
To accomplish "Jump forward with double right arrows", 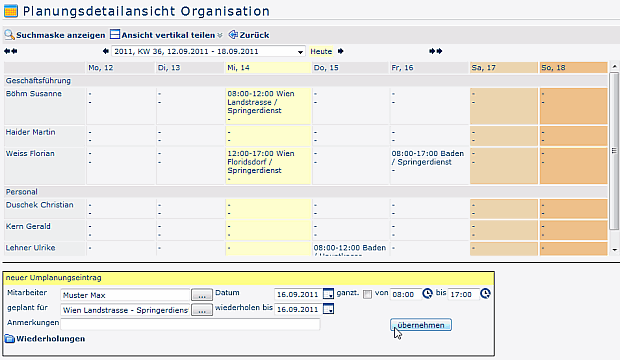I will point(436,51).
